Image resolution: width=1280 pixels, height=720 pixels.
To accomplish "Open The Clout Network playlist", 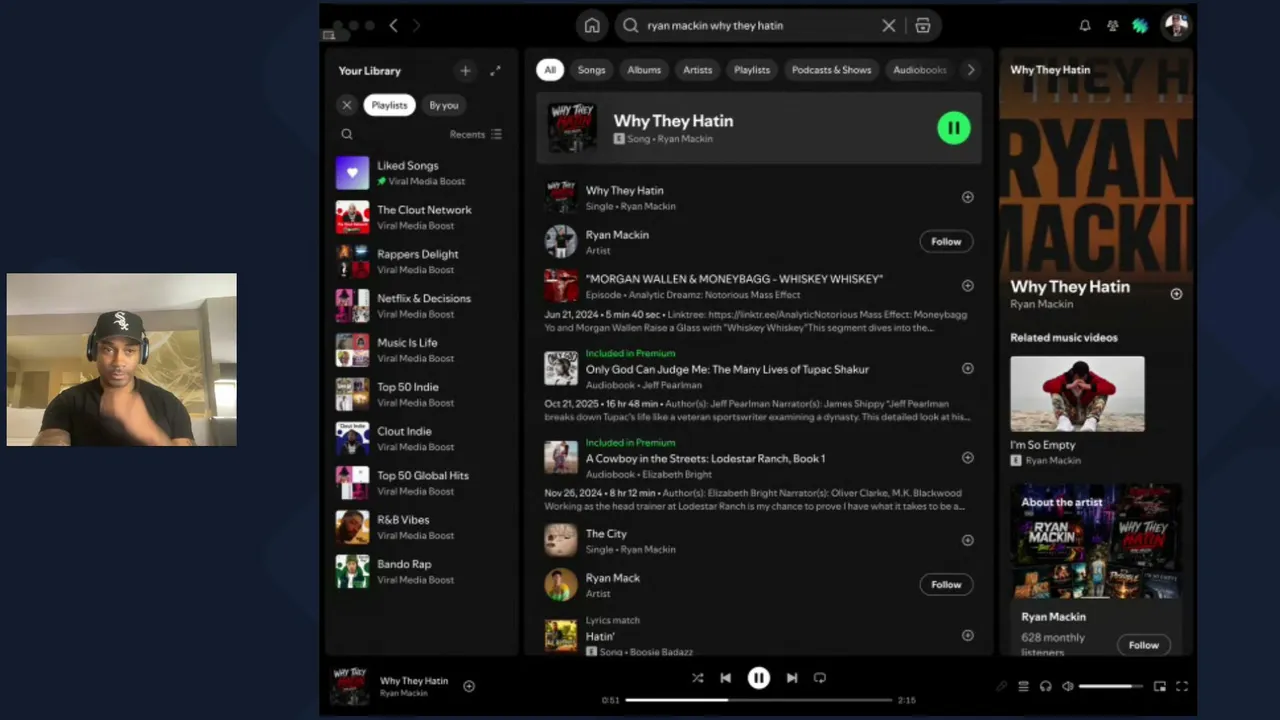I will click(420, 217).
